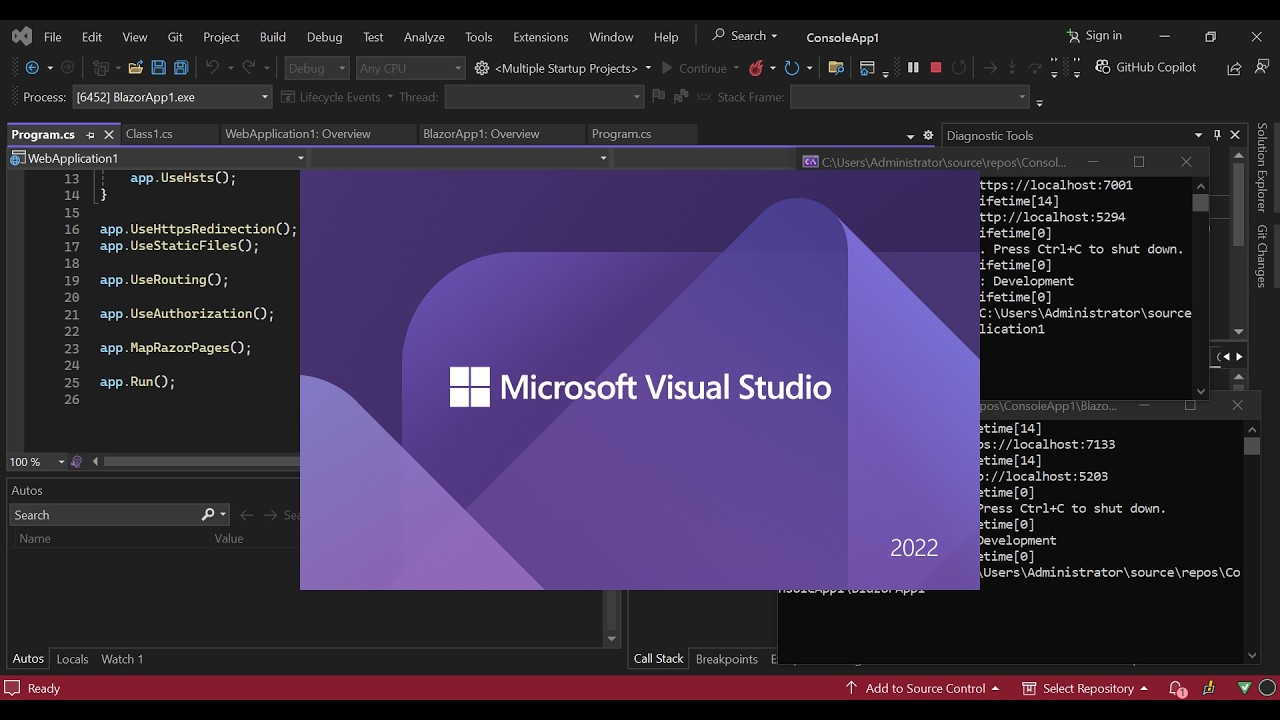Open the document tabs overflow dropdown
This screenshot has width=1280, height=720.
click(910, 136)
